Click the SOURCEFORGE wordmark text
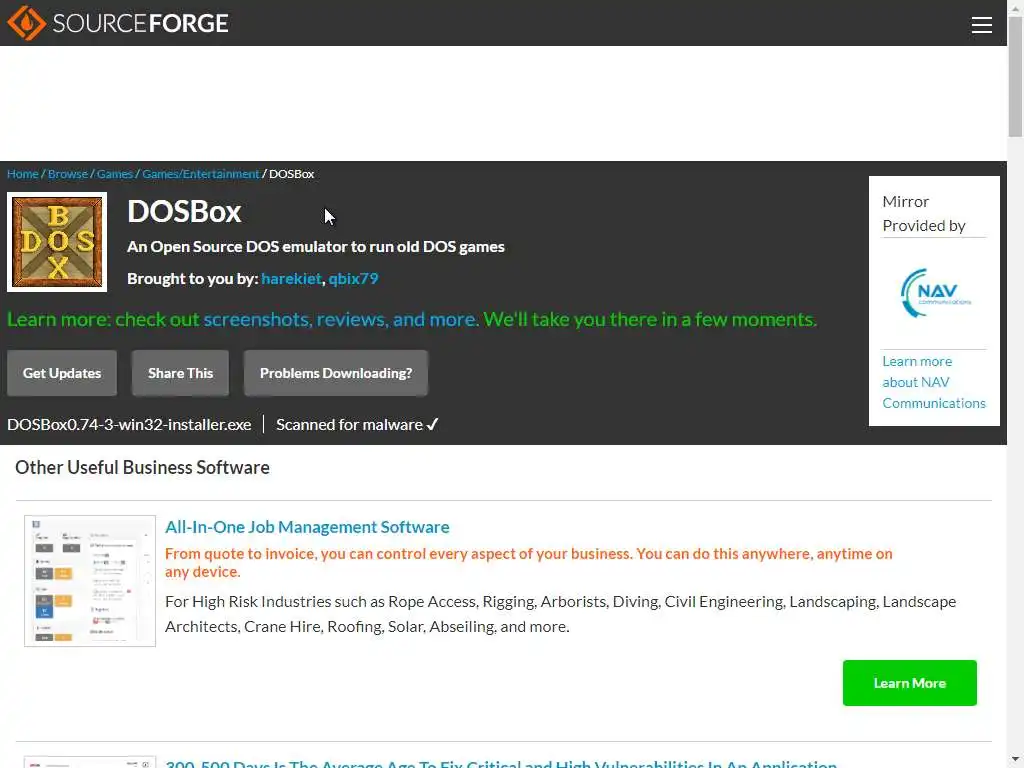The image size is (1024, 768). tap(140, 24)
